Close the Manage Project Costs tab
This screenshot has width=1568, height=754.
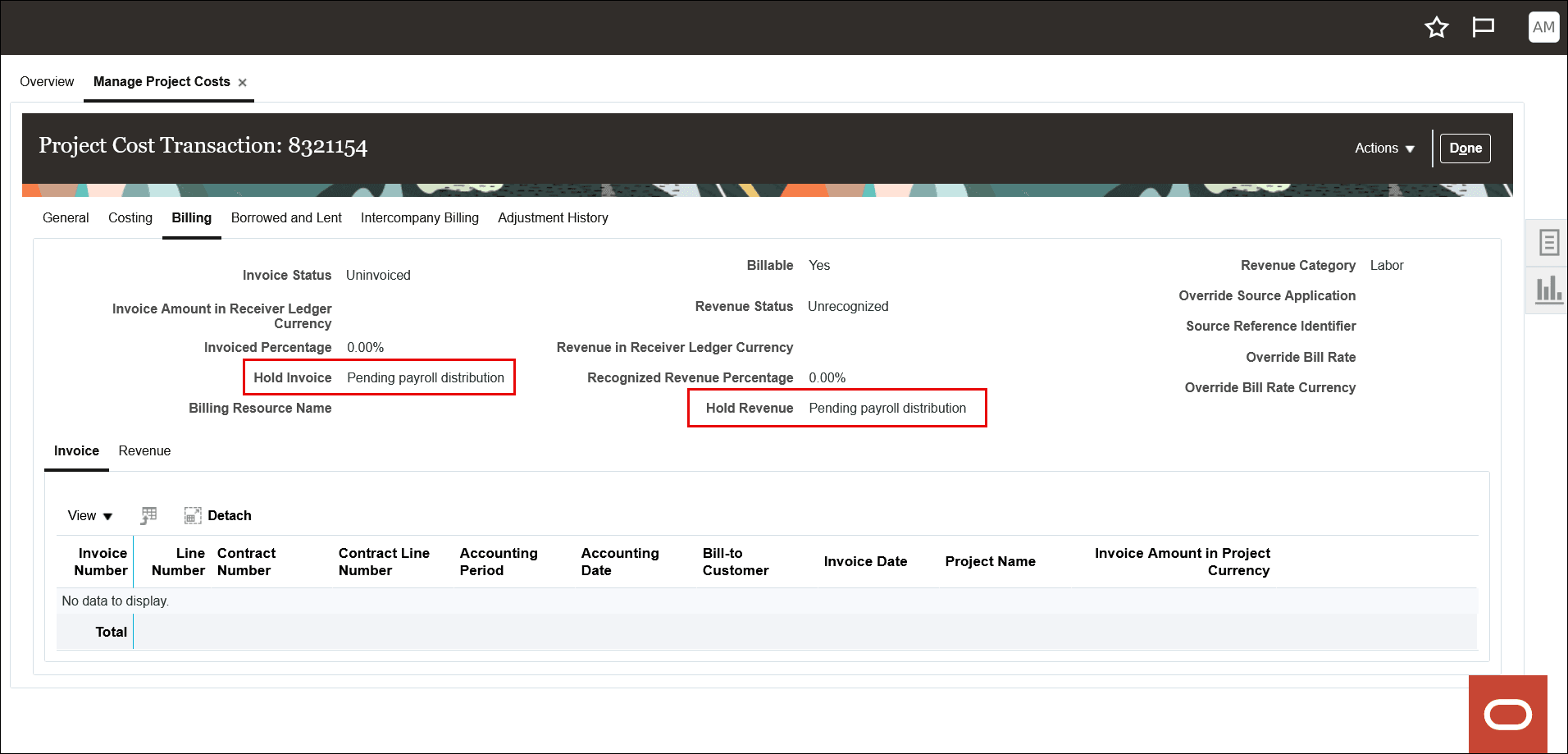pyautogui.click(x=243, y=81)
